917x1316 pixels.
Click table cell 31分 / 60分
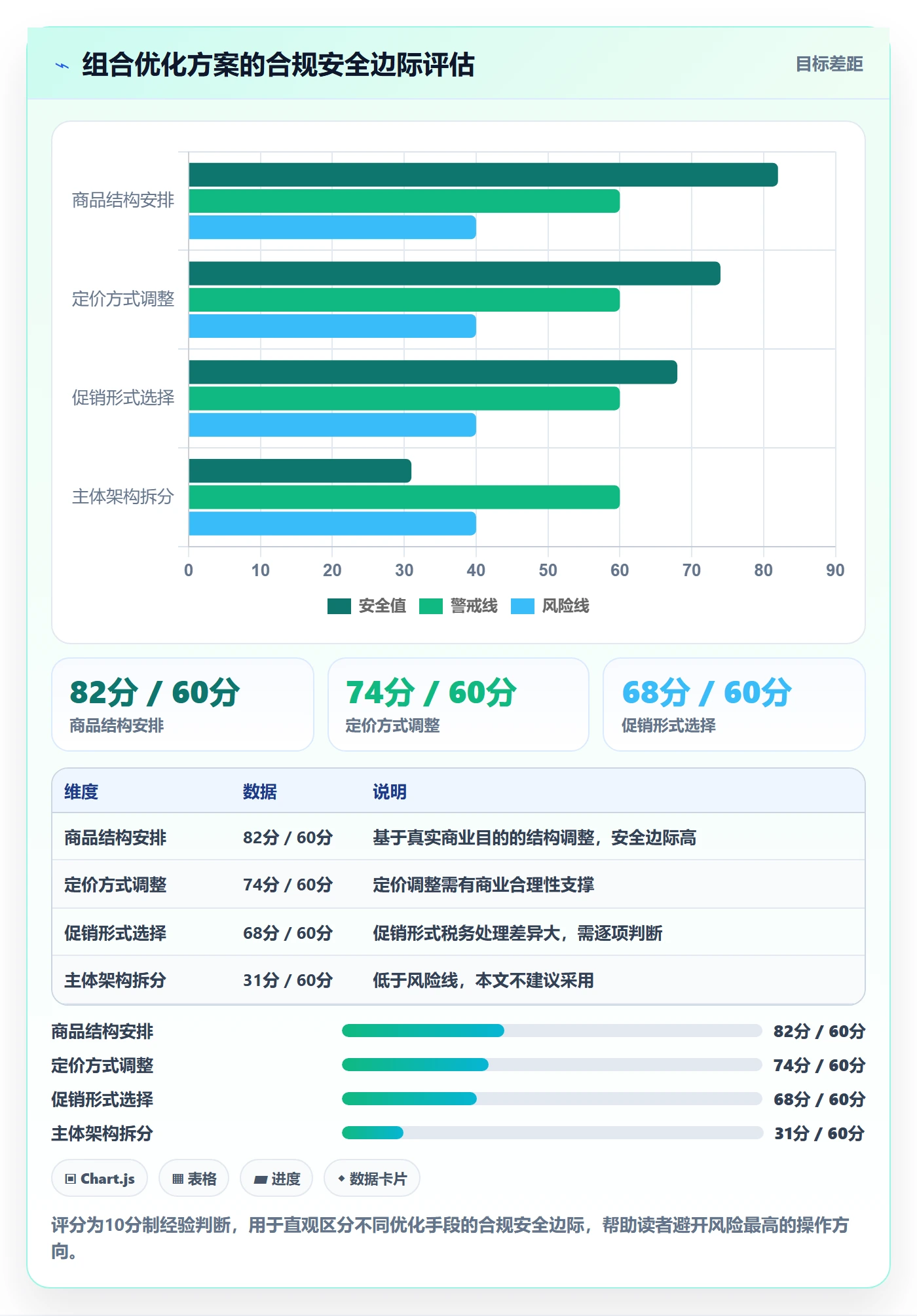tap(288, 980)
